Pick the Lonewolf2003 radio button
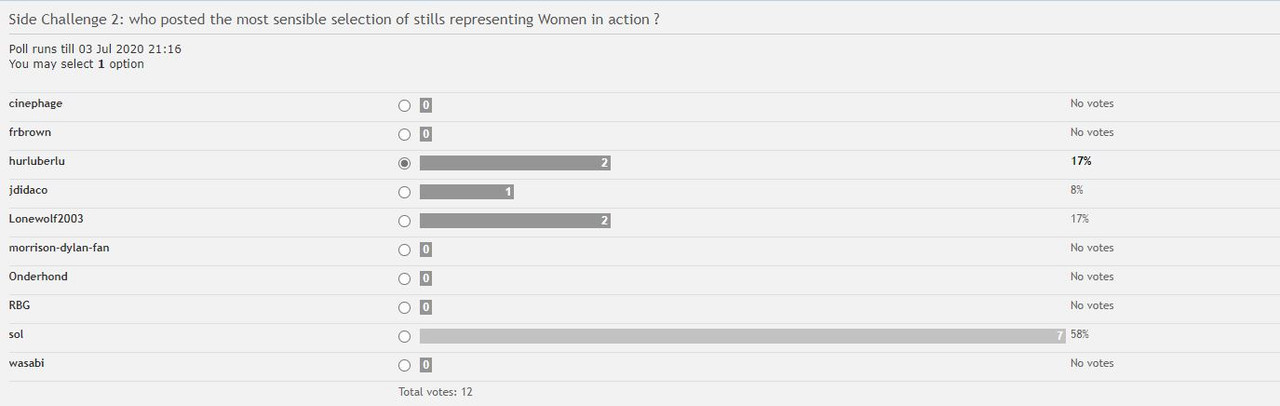This screenshot has height=406, width=1280. (404, 221)
